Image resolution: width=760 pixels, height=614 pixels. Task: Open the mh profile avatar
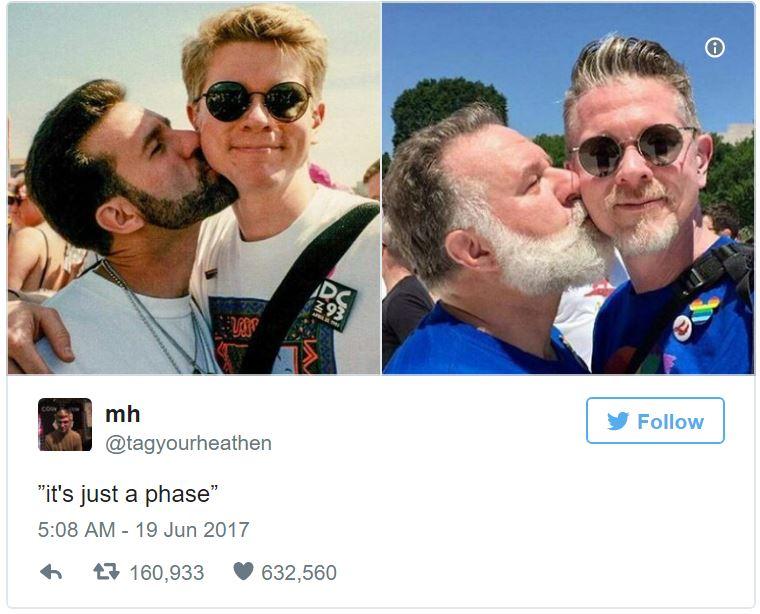(x=65, y=425)
